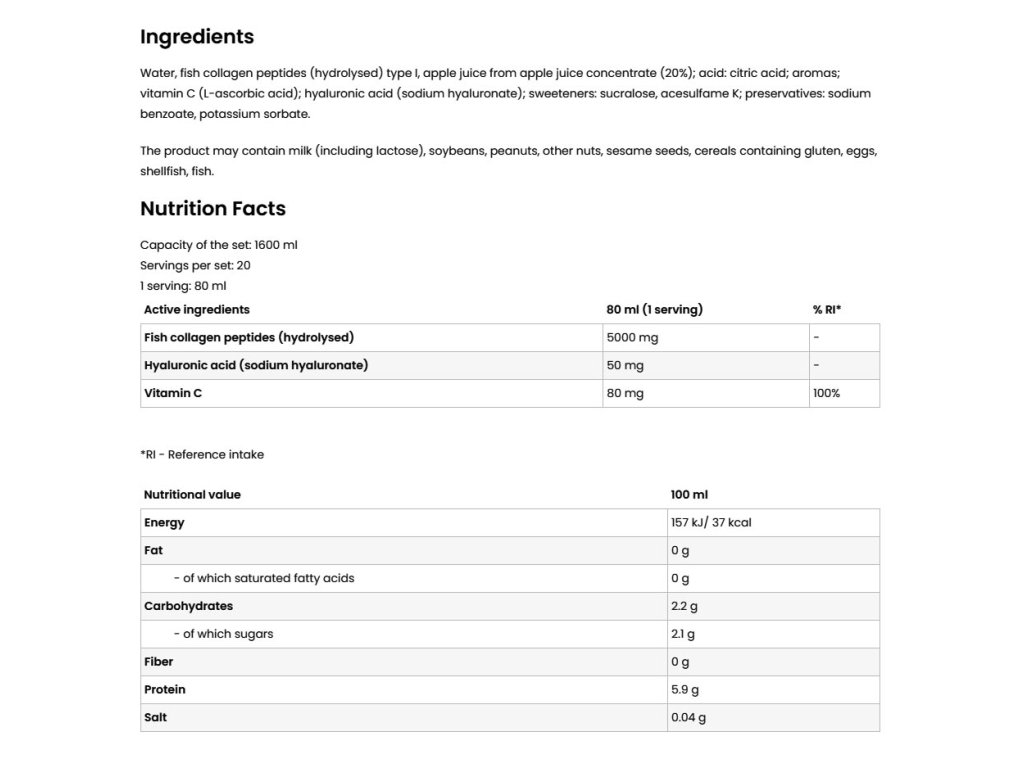Select the Hyaluronic acid row label

point(256,366)
